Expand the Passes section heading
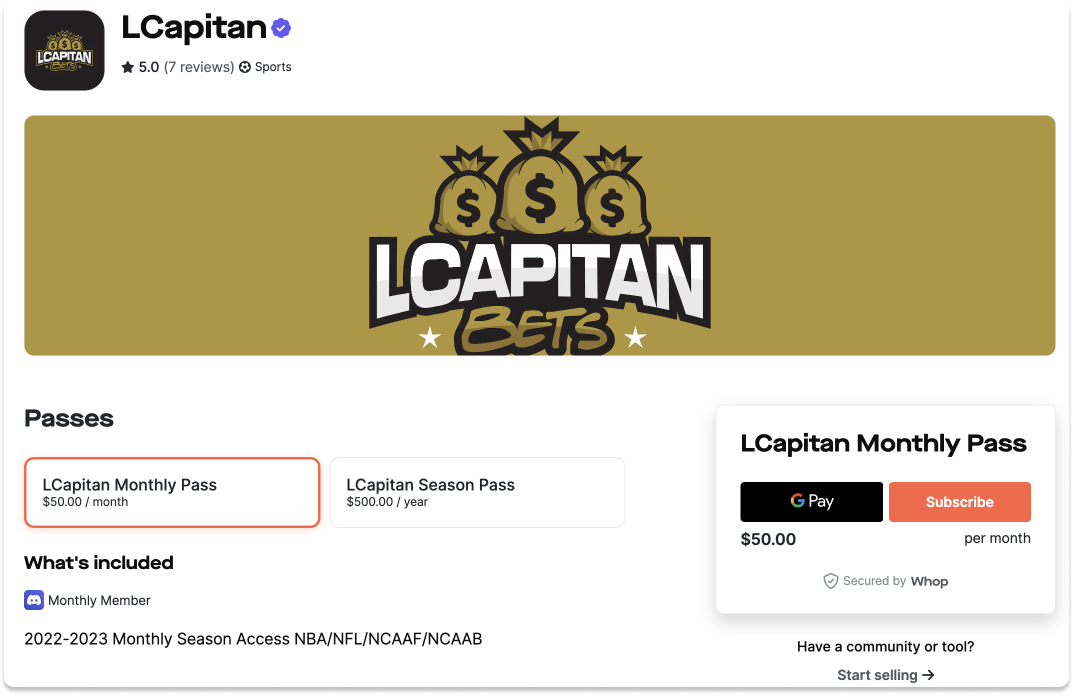This screenshot has width=1073, height=695. pos(69,419)
